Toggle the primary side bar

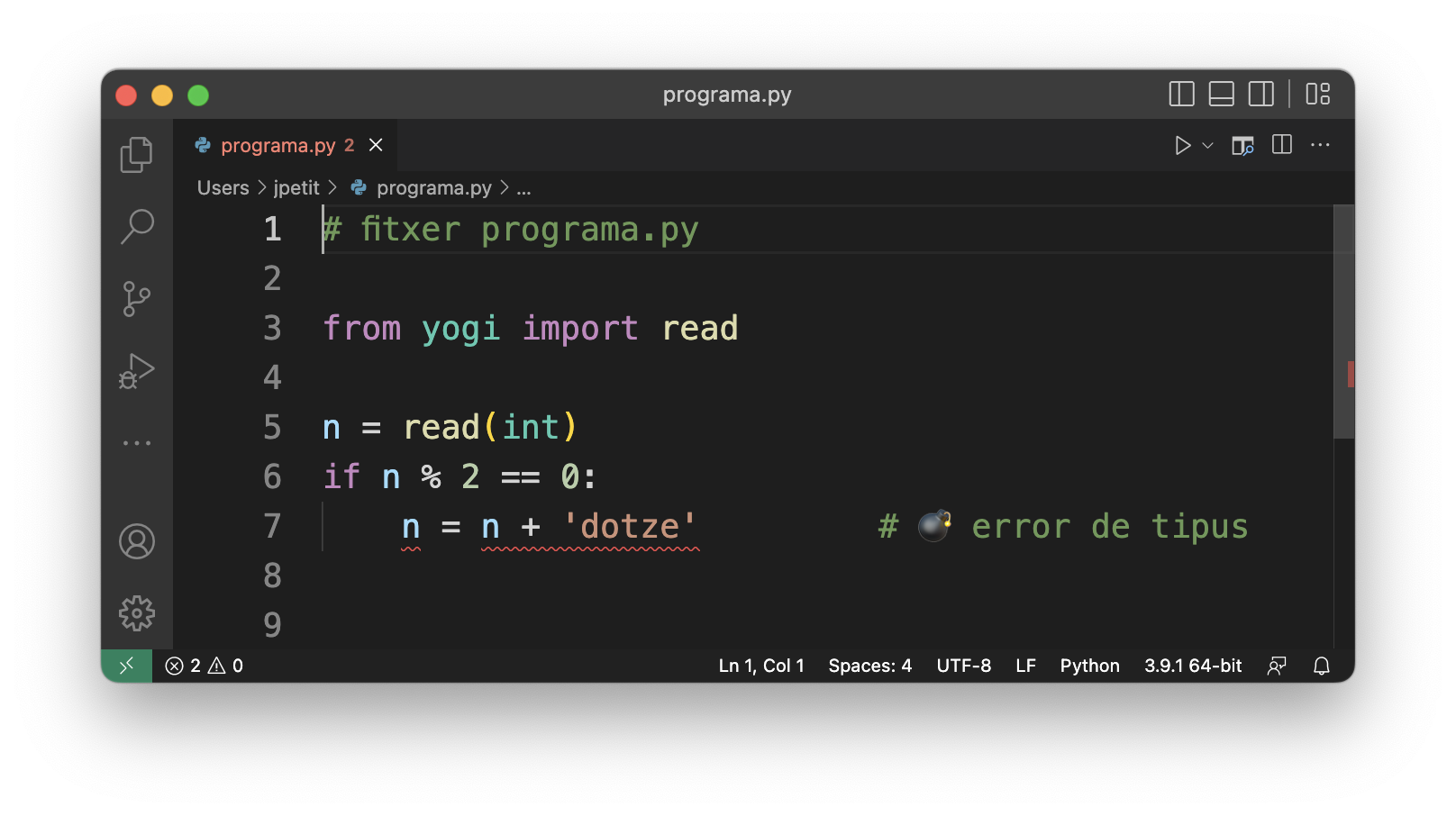point(1181,95)
